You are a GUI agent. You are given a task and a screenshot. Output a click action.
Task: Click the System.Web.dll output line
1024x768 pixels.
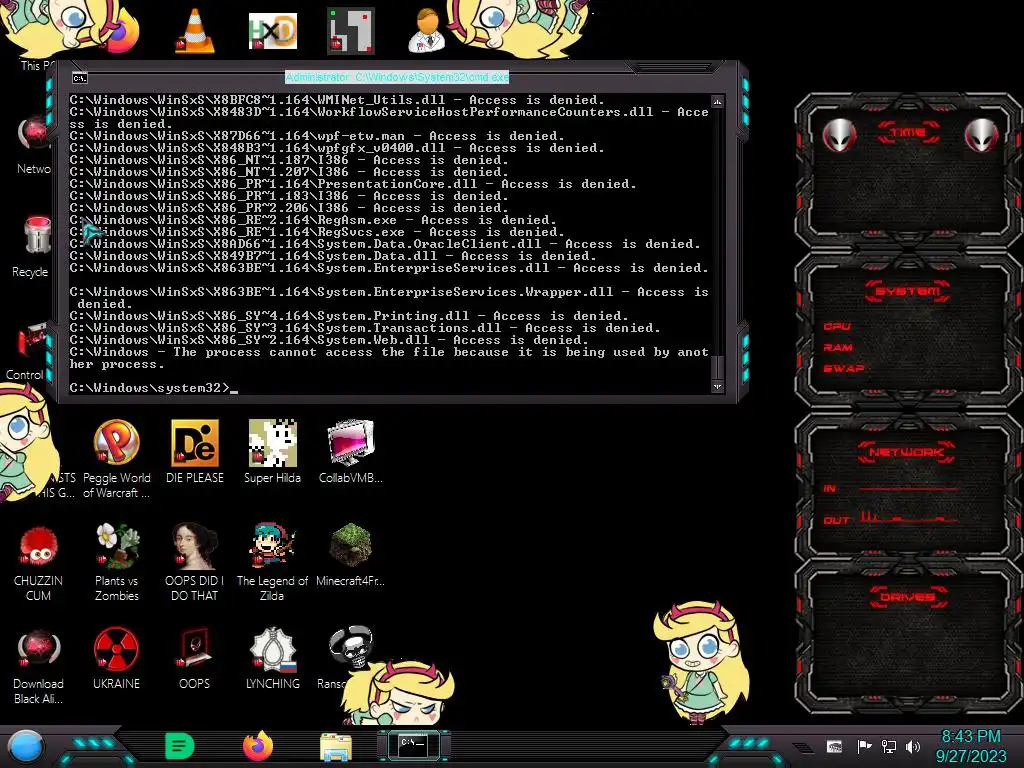tap(329, 340)
